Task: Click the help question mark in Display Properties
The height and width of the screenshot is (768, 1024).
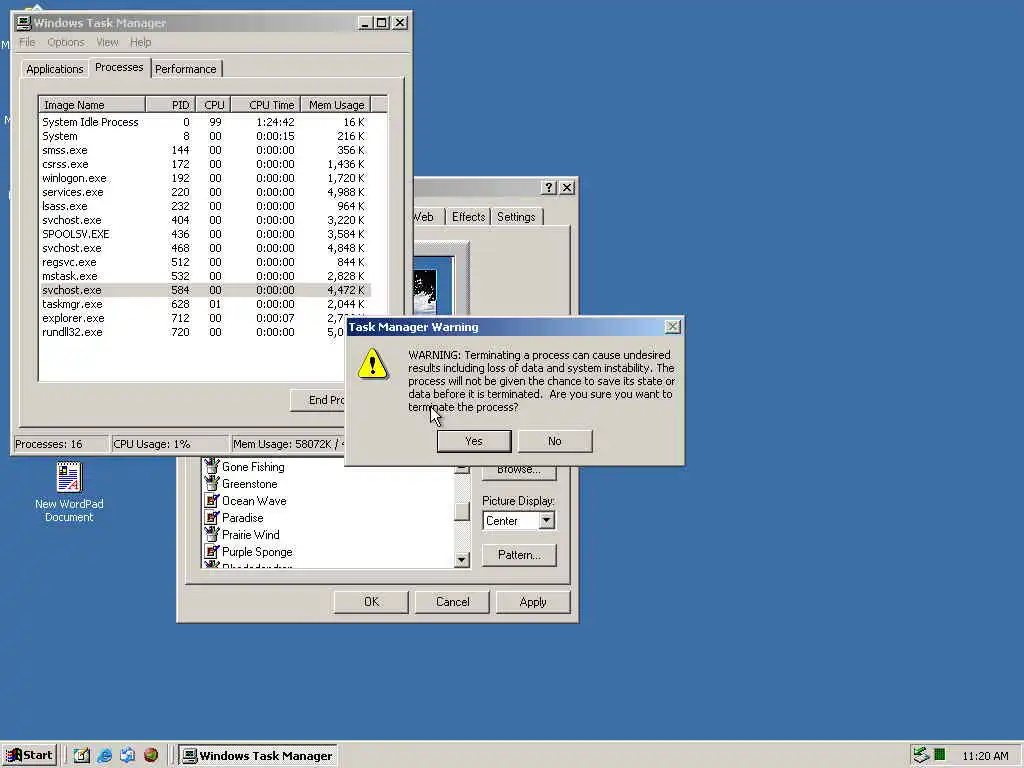Action: (x=549, y=187)
